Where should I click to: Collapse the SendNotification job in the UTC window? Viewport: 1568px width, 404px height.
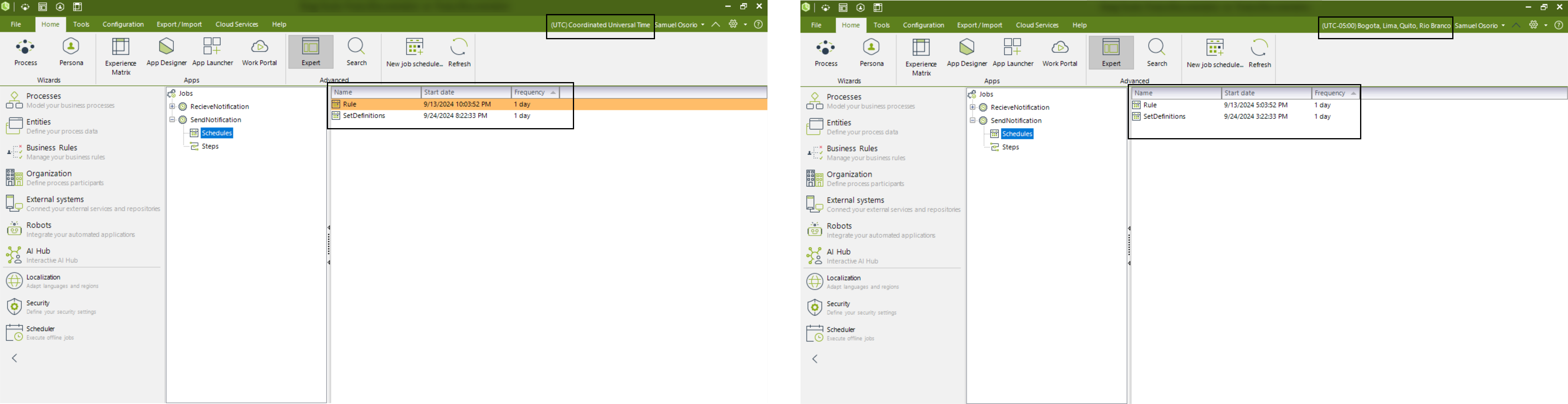tap(172, 120)
